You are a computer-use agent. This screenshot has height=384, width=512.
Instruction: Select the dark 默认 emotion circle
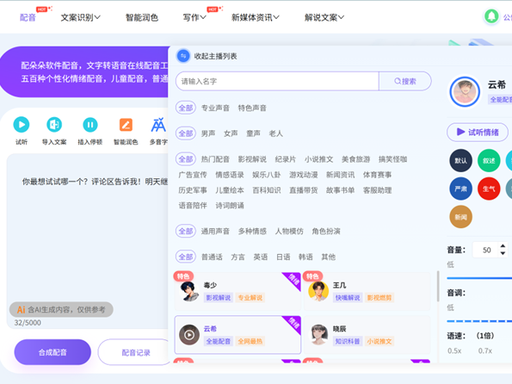[461, 161]
